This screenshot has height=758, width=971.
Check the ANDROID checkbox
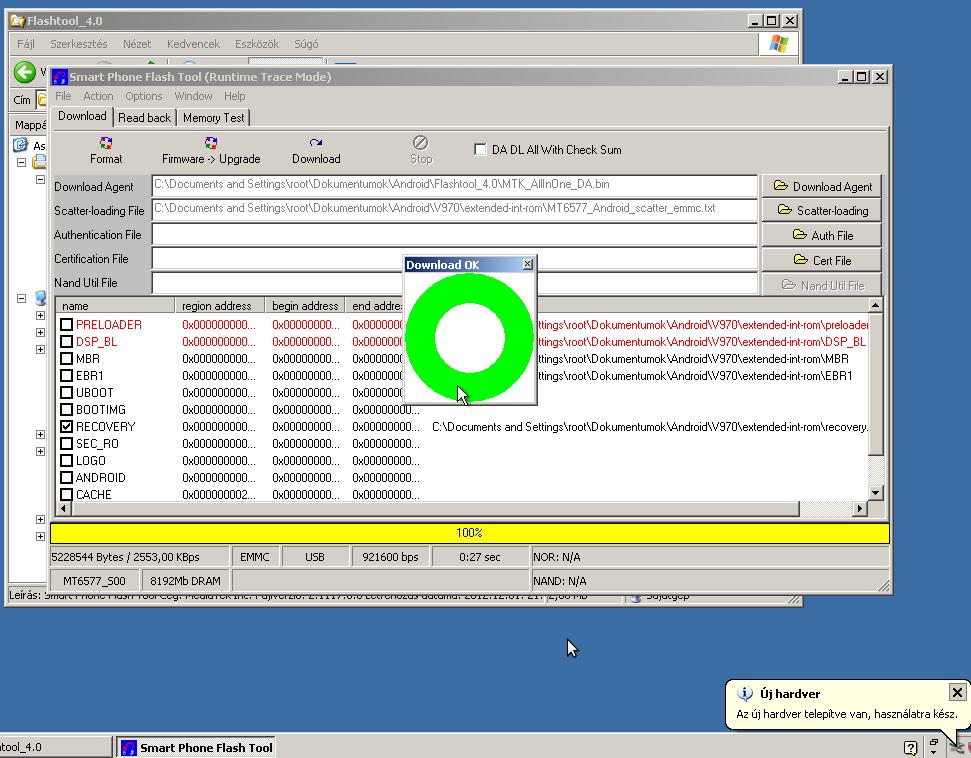tap(66, 478)
